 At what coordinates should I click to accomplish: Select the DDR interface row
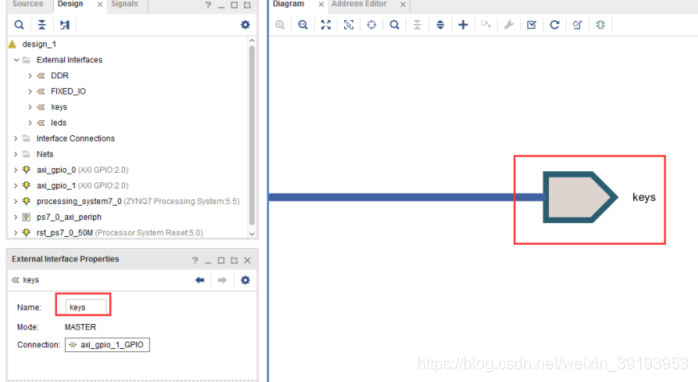(x=60, y=76)
